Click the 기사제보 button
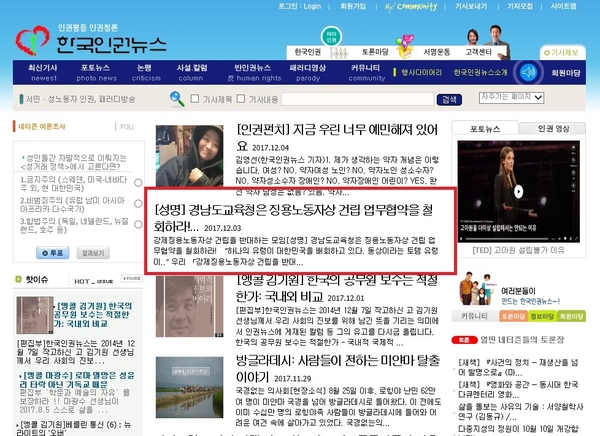Screen dimensions: 600x436 pos(561,52)
